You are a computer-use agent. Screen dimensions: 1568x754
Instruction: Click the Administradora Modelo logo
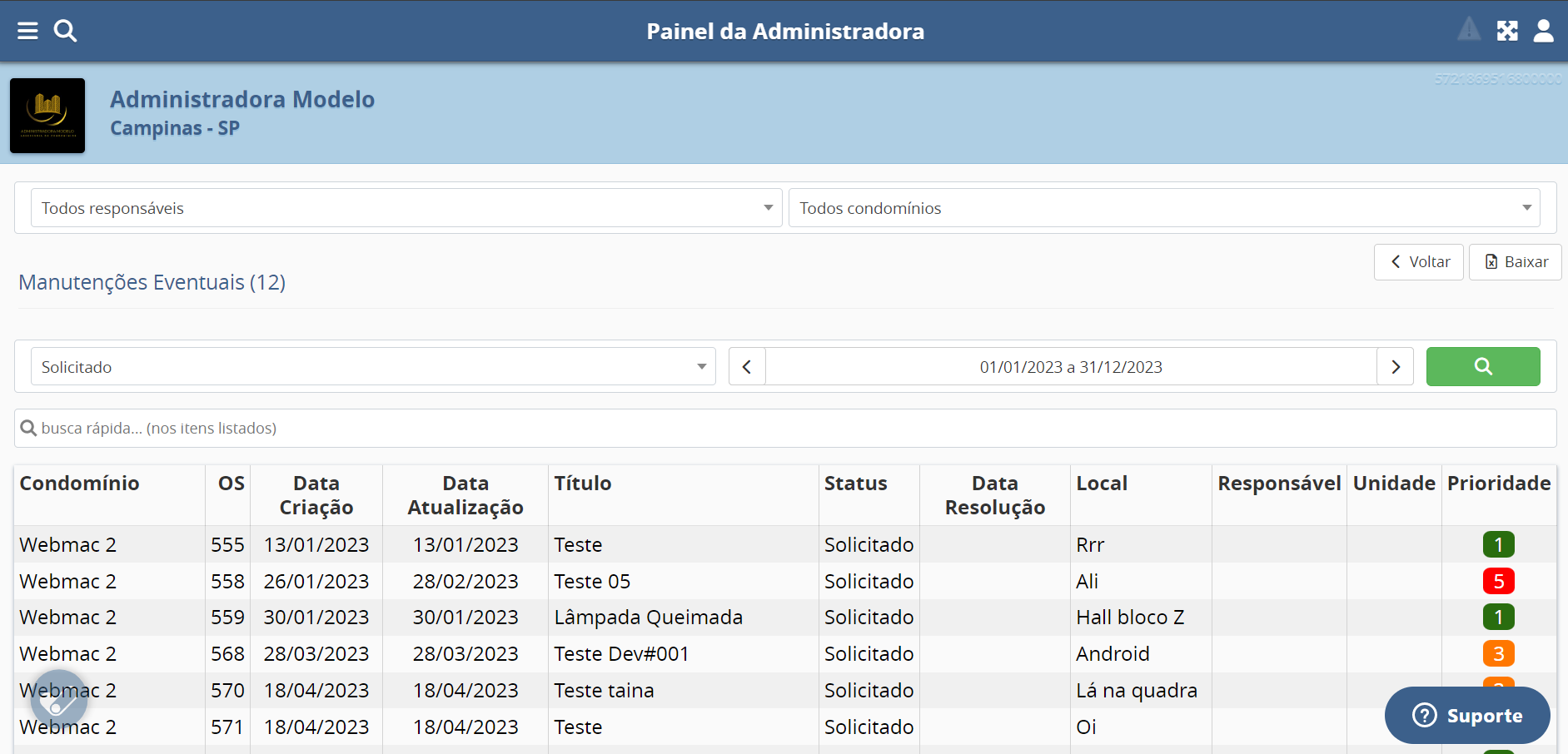pyautogui.click(x=47, y=116)
